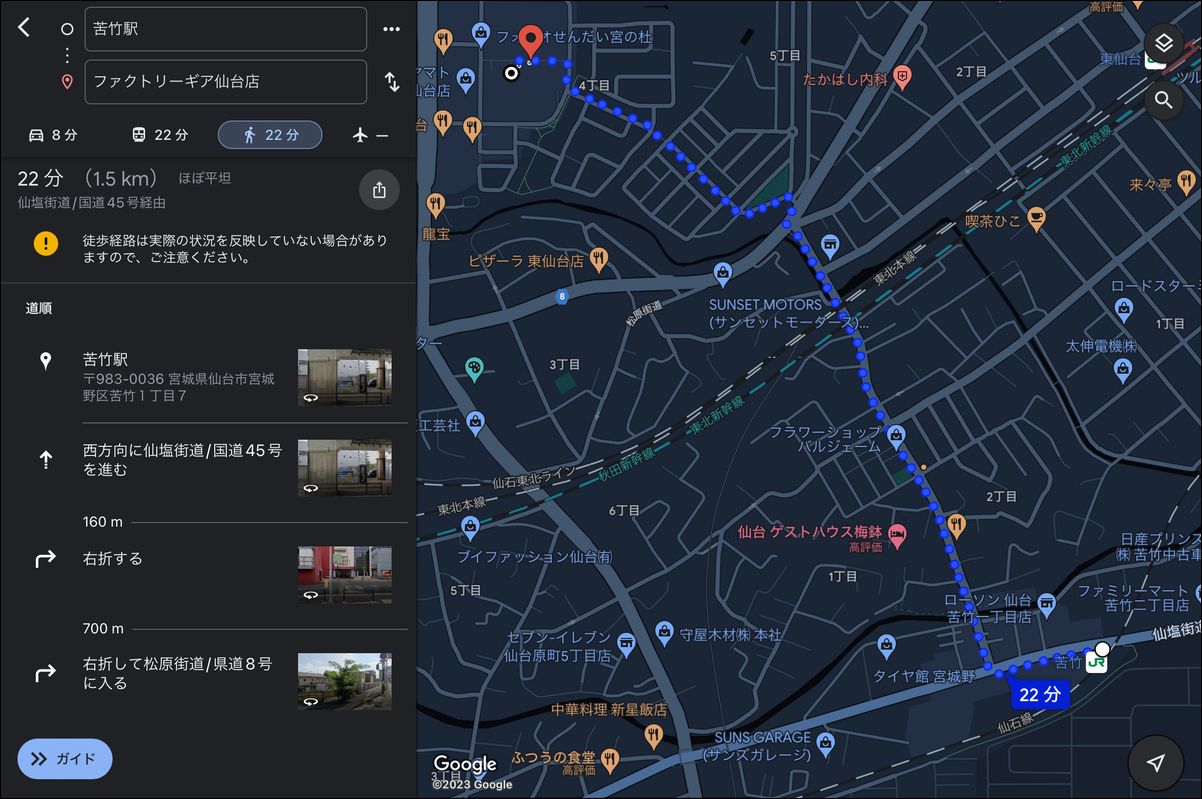Image resolution: width=1202 pixels, height=799 pixels.
Task: Center map on my location arrow button
Action: [1156, 763]
